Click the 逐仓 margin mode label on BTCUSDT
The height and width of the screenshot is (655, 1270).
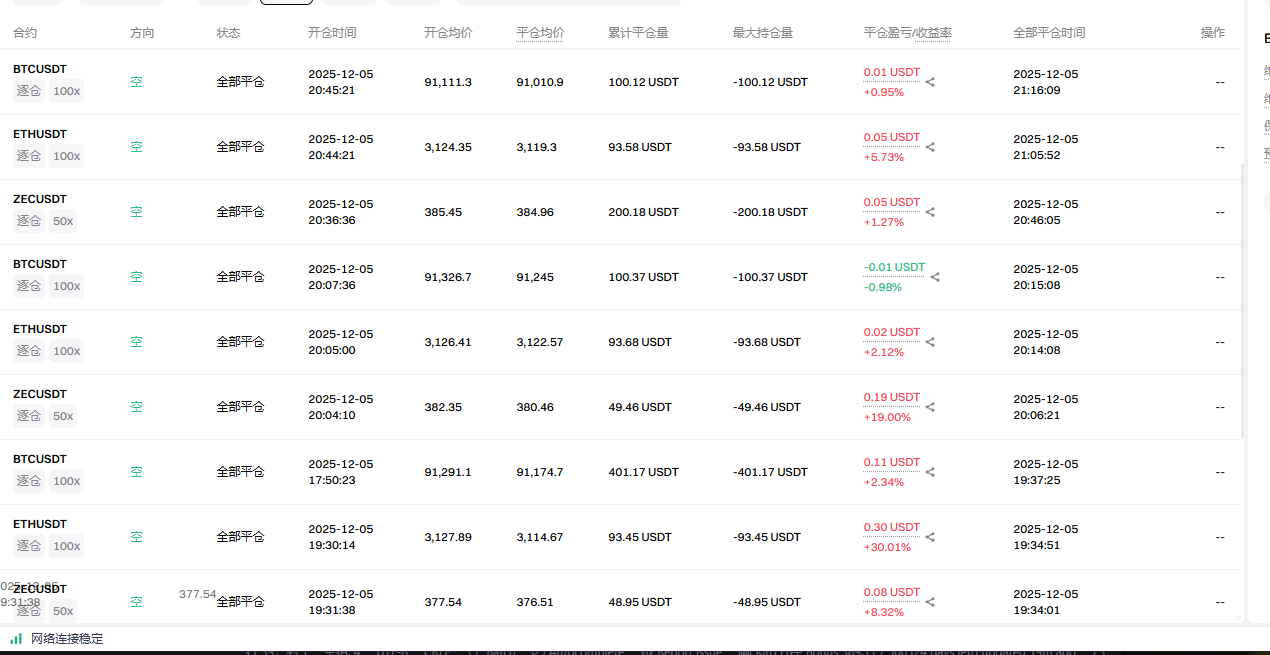coord(29,90)
